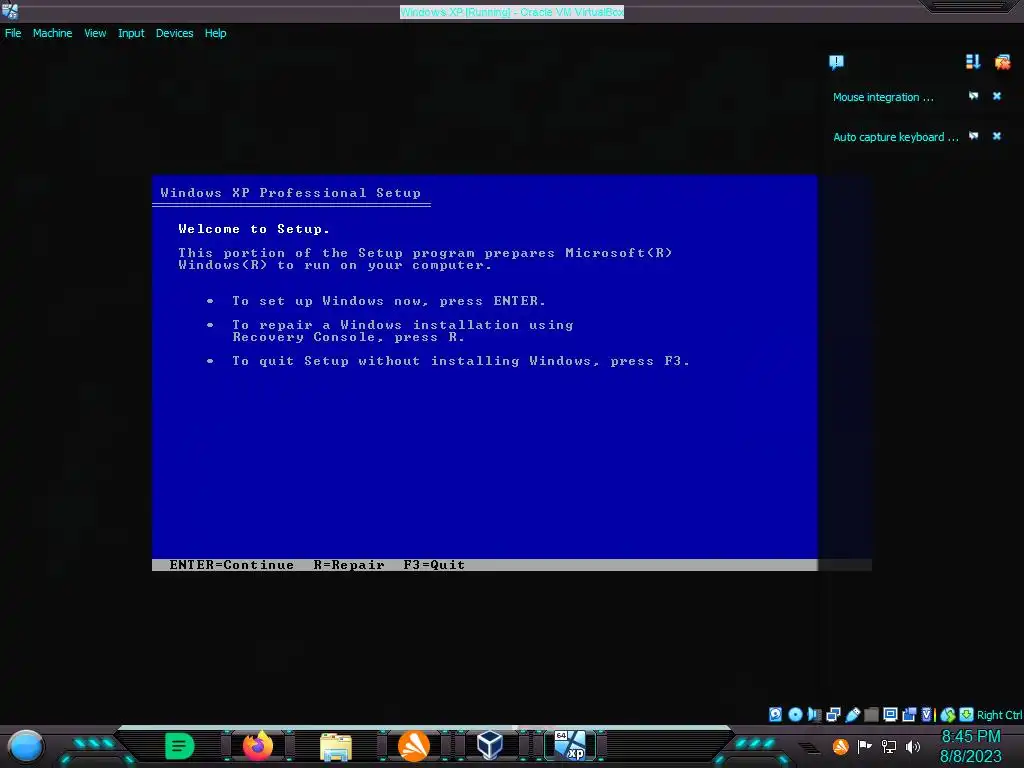Click the suppress icon beside Auto capture keyboard
1024x768 pixels.
point(973,136)
